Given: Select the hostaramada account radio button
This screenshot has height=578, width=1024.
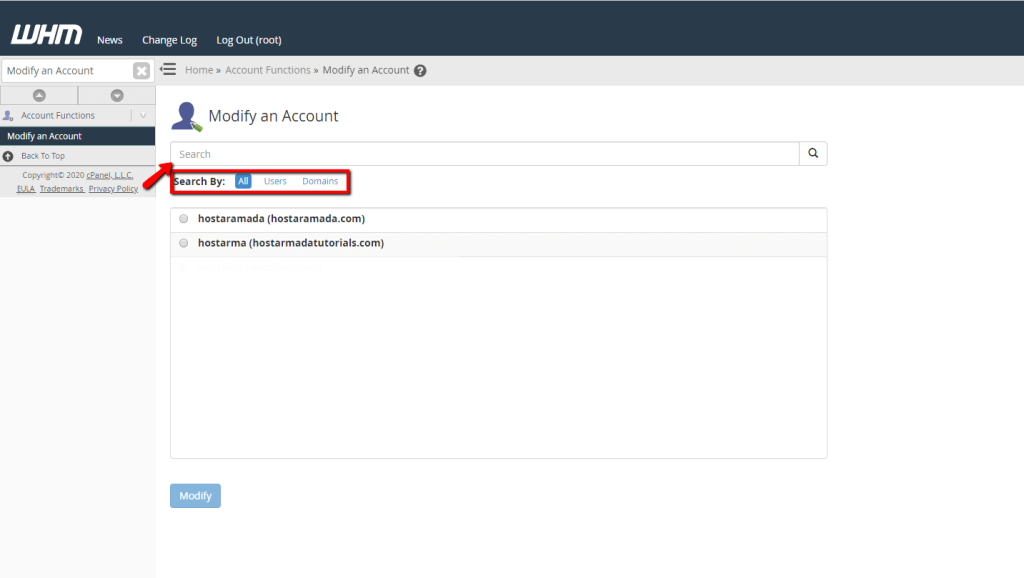Looking at the screenshot, I should click(x=183, y=218).
